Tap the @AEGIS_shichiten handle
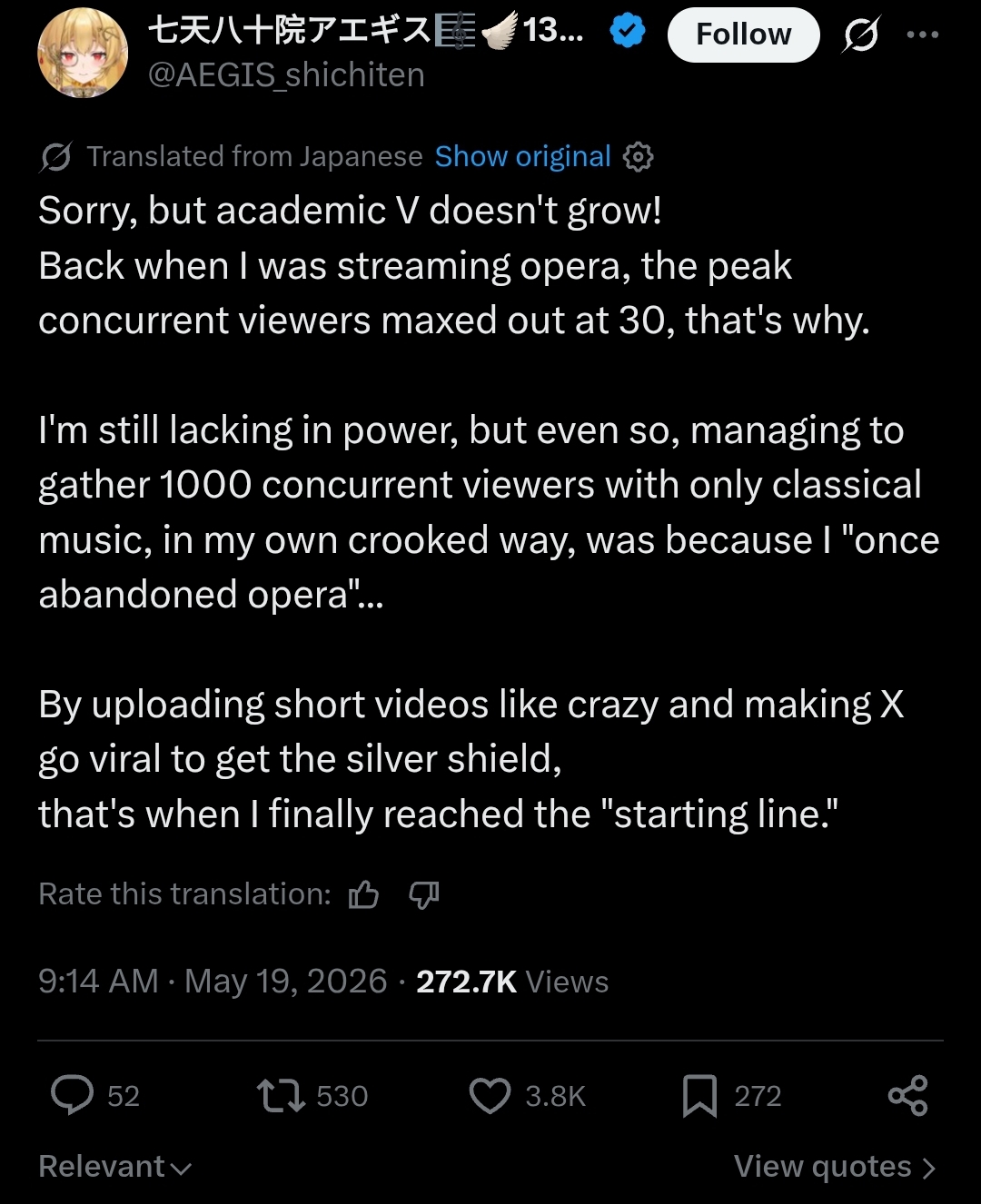 [x=287, y=74]
